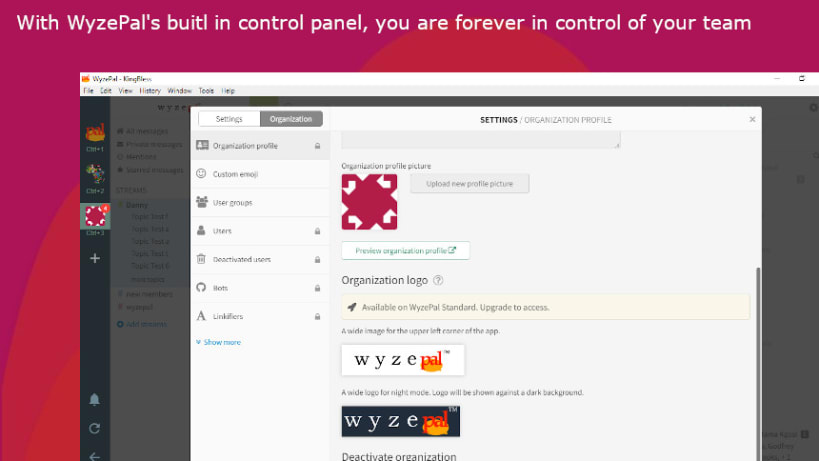Close the settings dialog with the X
Screen dimensions: 819x461
coord(752,120)
